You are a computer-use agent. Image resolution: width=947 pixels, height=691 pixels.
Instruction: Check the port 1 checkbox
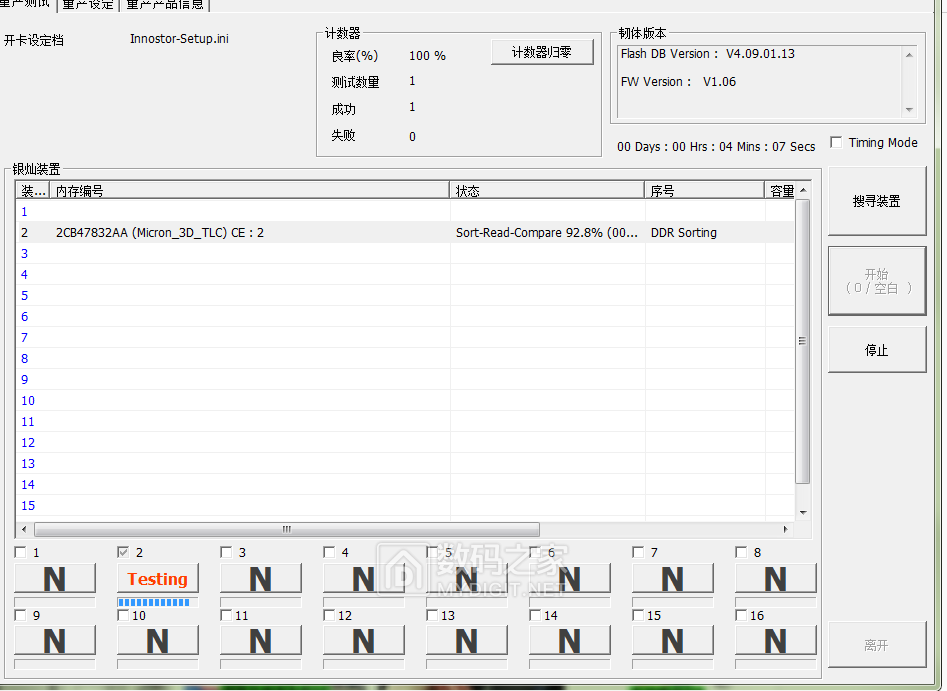click(21, 552)
